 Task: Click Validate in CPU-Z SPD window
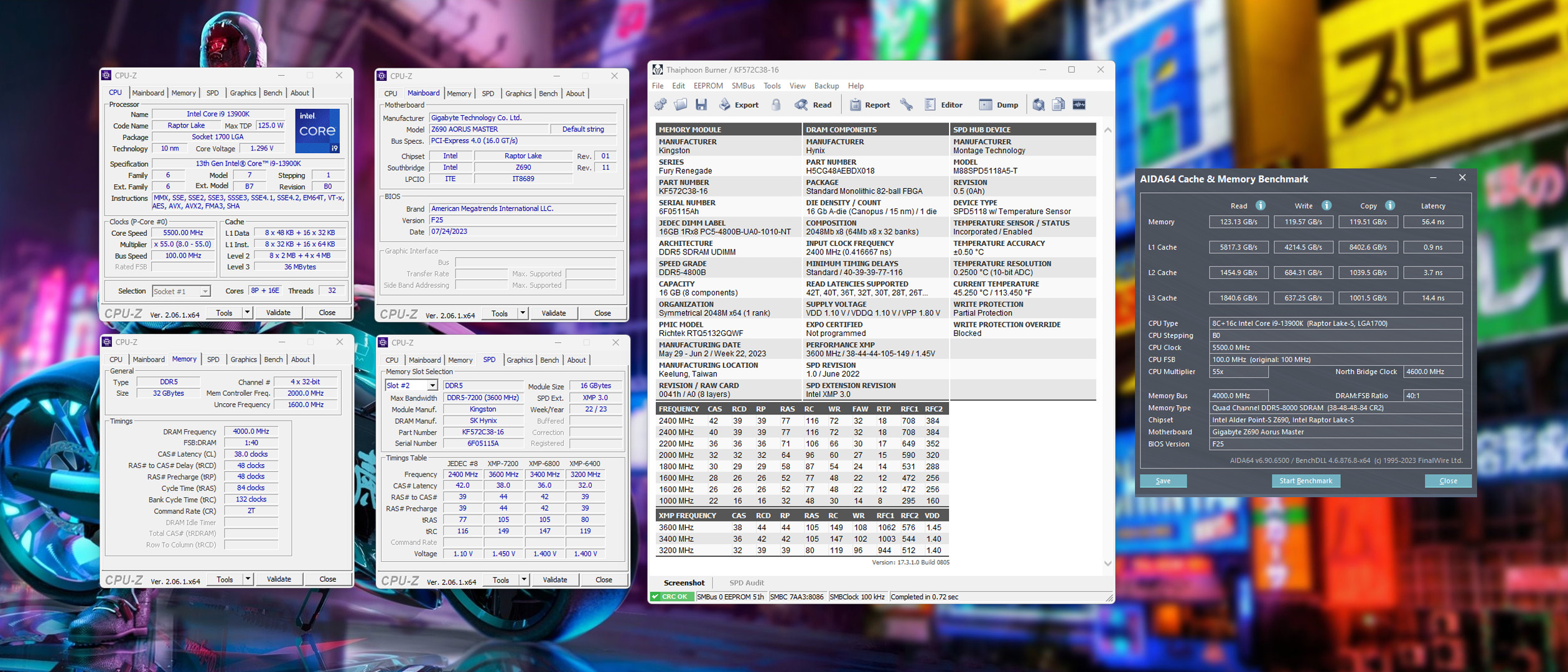(x=554, y=579)
